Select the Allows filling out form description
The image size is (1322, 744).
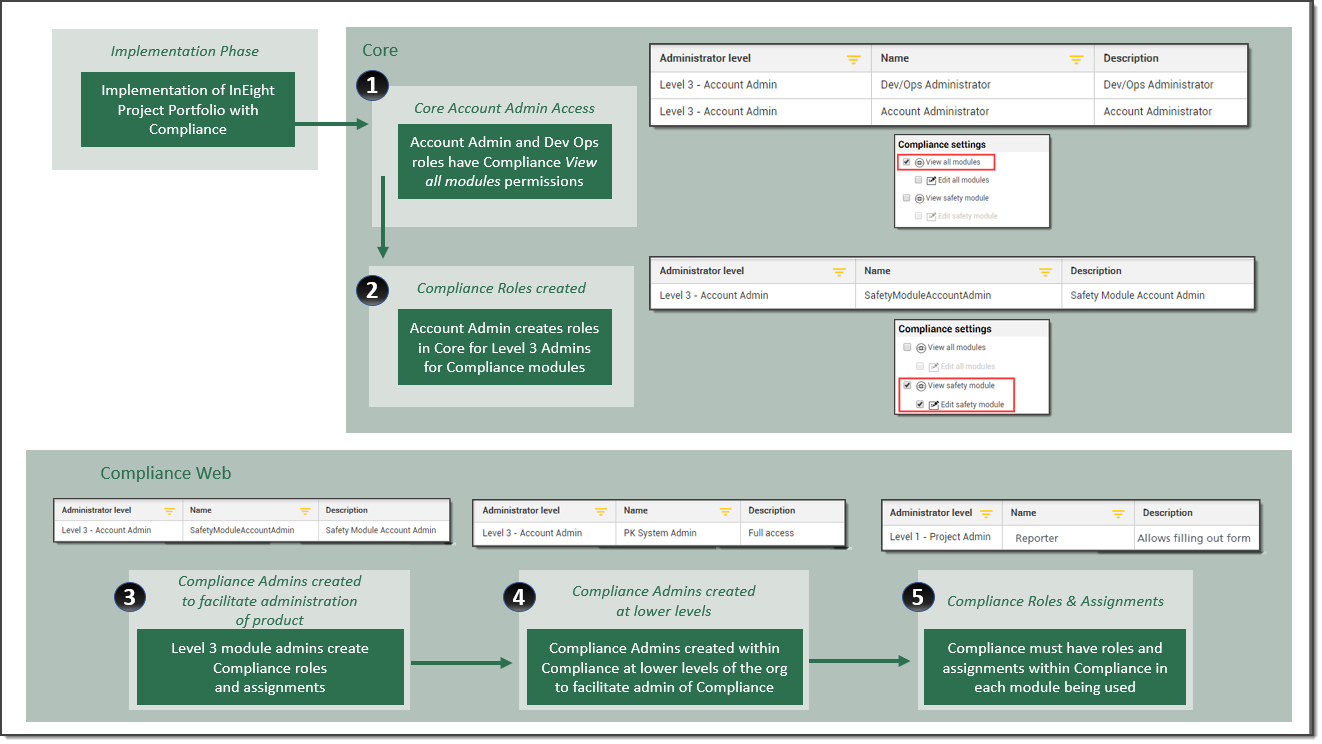(1194, 538)
